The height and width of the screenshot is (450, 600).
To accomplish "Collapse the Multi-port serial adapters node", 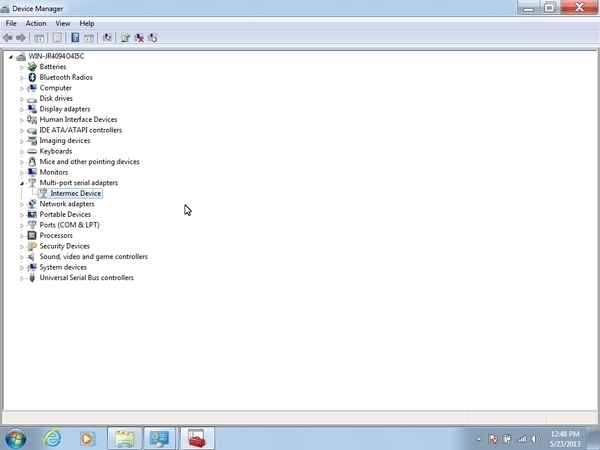I will [x=22, y=183].
